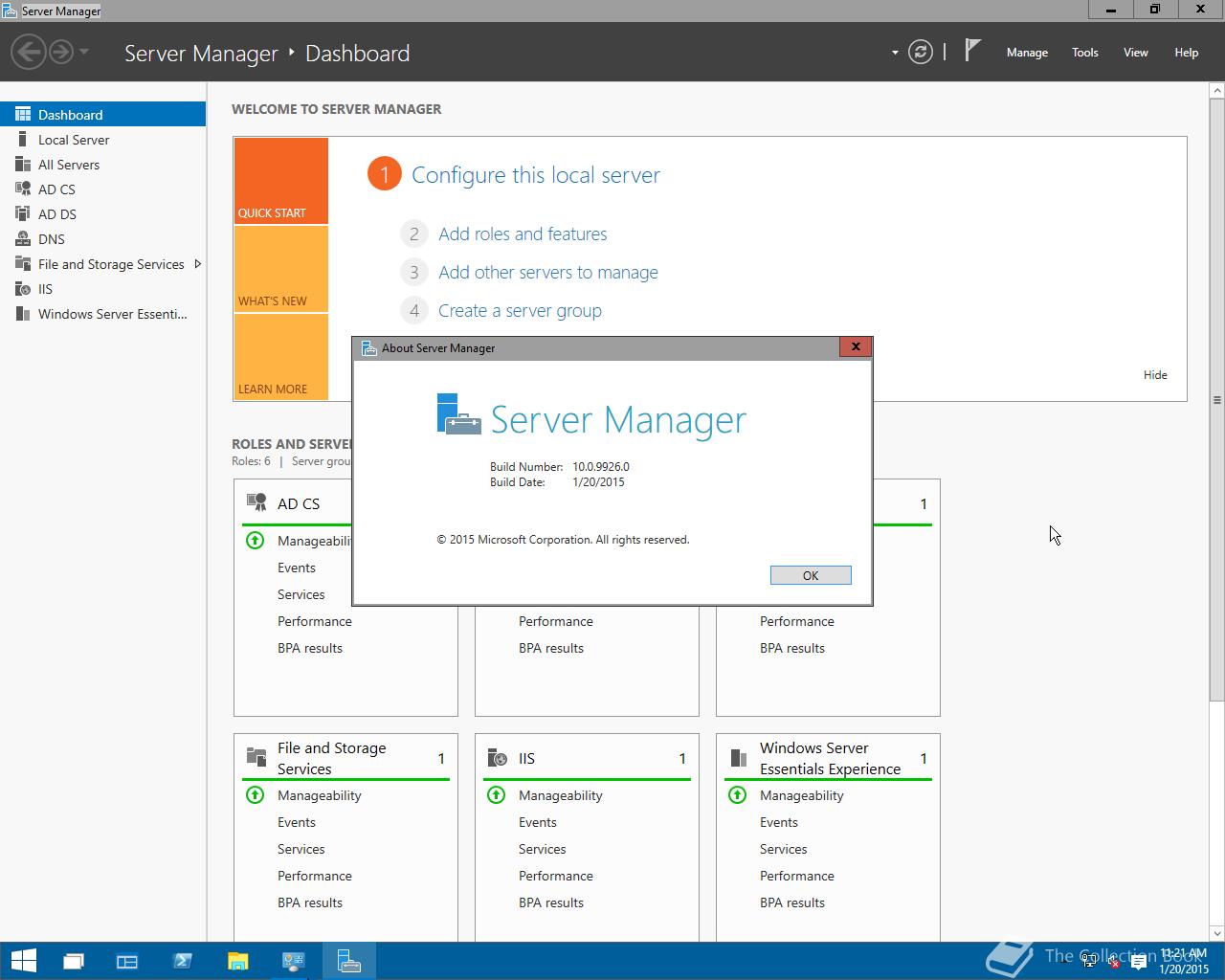
Task: Open IIS in the sidebar
Action: click(x=102, y=288)
